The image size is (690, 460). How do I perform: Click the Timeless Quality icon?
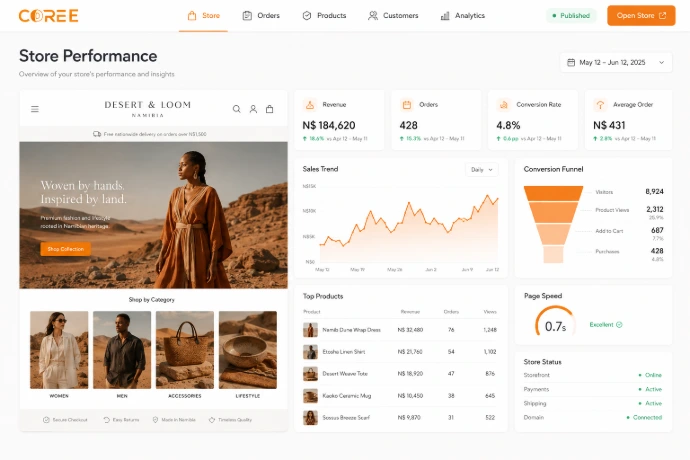click(x=212, y=420)
